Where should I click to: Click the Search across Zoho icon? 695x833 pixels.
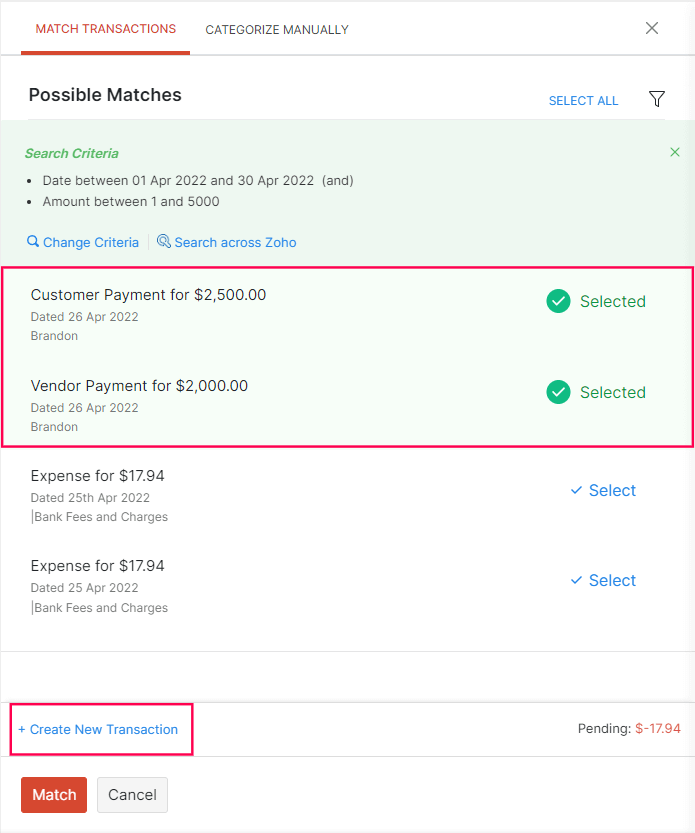pos(163,242)
